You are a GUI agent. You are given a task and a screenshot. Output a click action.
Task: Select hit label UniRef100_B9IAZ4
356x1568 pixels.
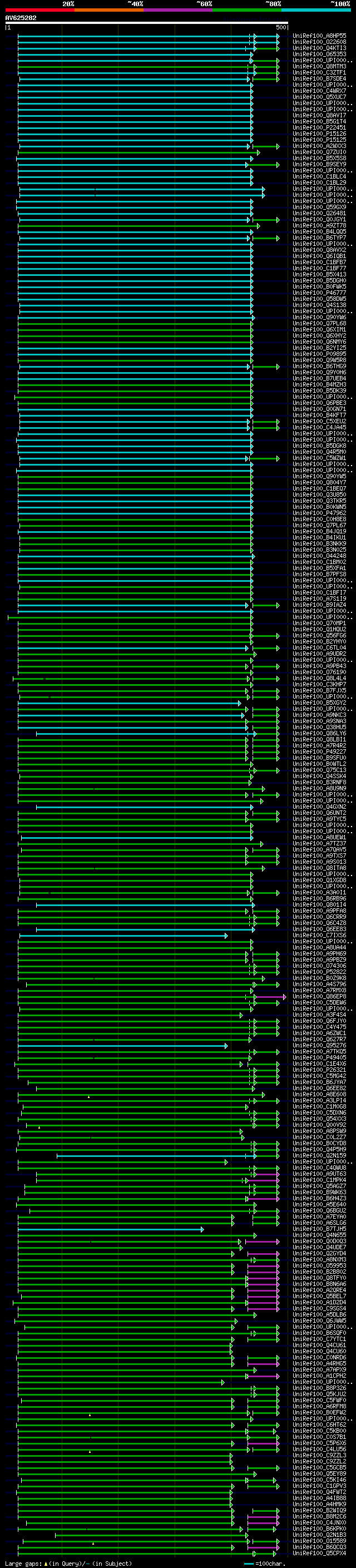pyautogui.click(x=319, y=605)
